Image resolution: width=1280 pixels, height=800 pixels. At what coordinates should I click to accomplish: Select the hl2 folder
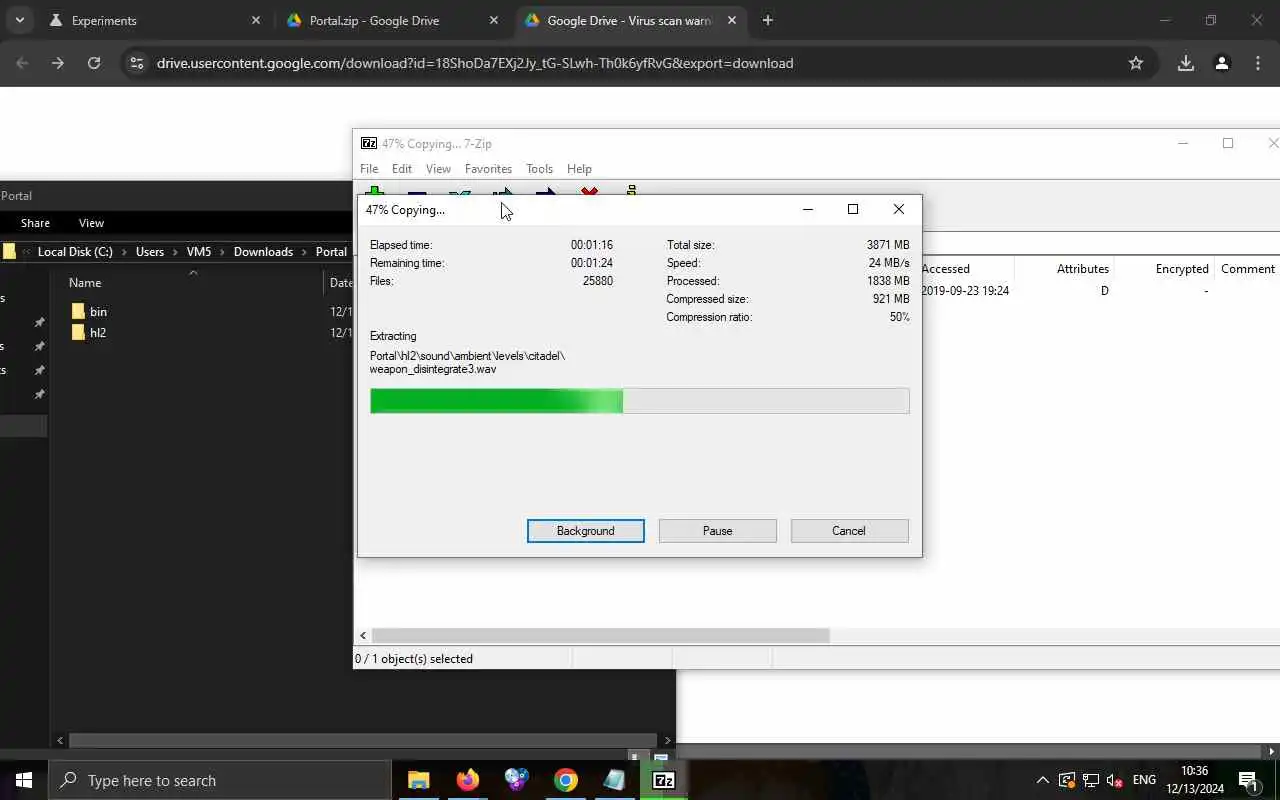(x=98, y=333)
